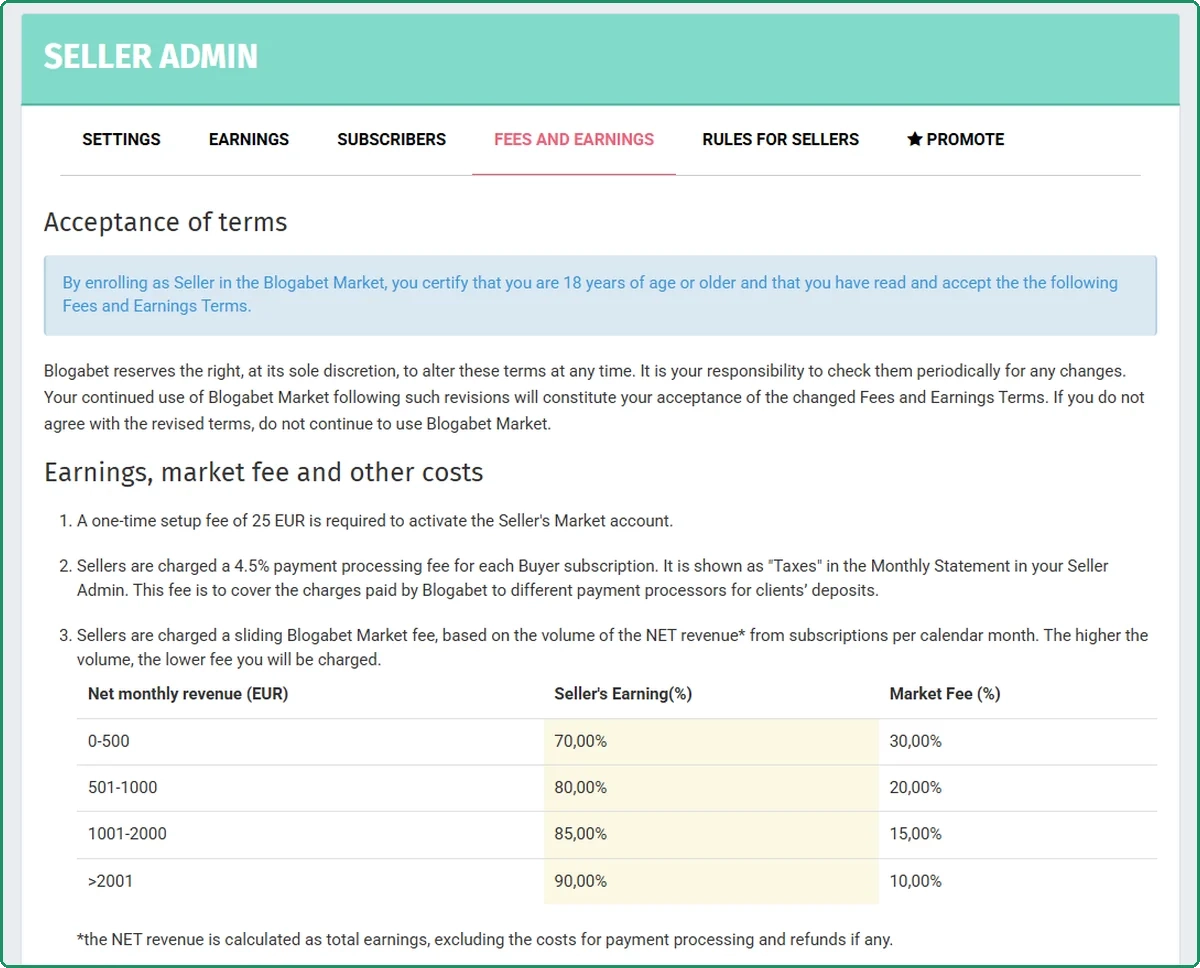
Task: Click the 10,00% market fee value
Action: point(916,881)
